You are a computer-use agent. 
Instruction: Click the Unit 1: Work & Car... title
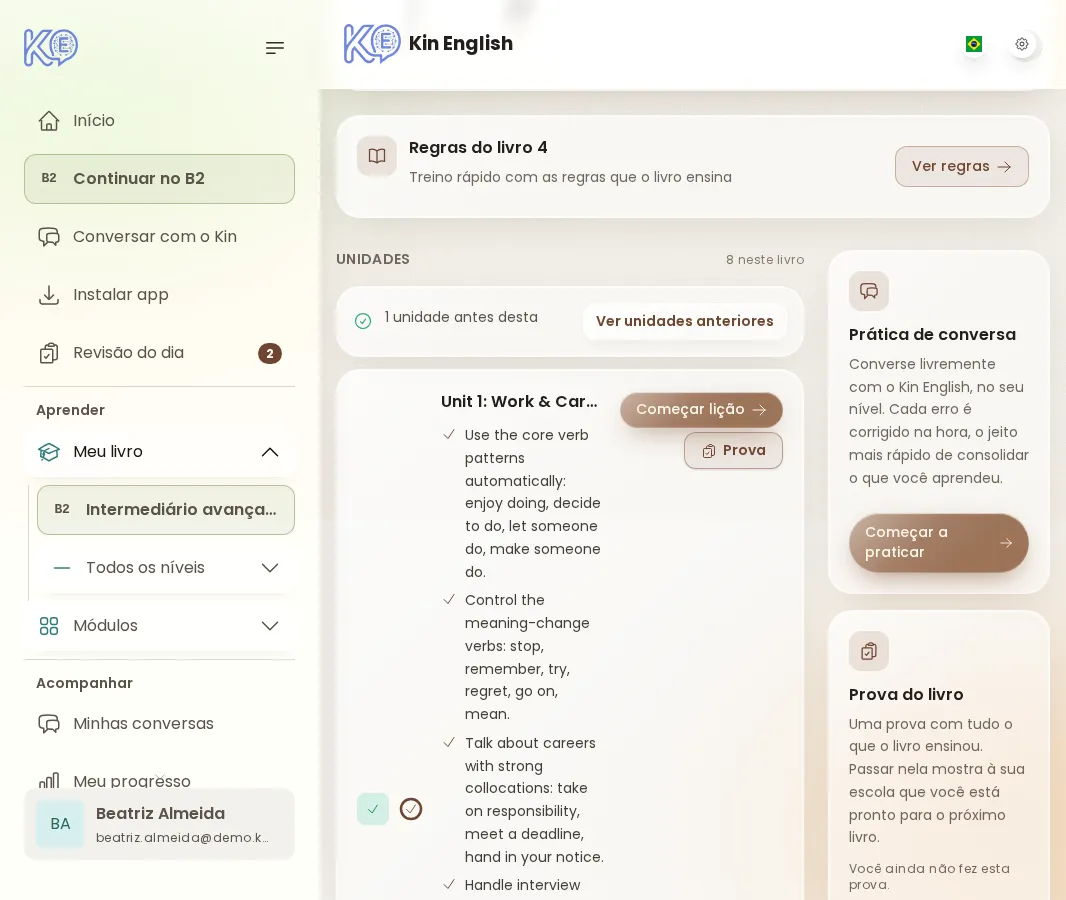(519, 402)
